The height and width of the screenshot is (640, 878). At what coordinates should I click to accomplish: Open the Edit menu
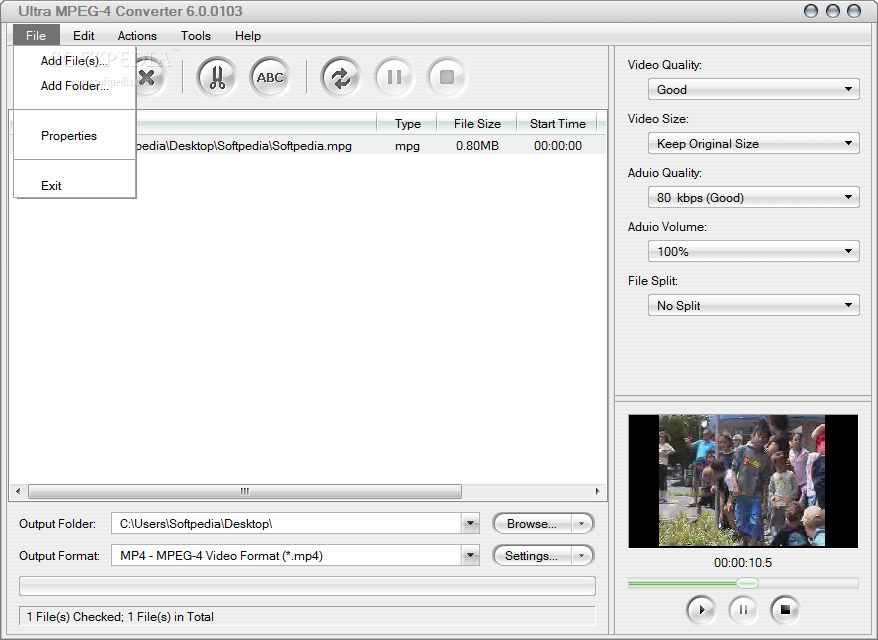click(83, 36)
